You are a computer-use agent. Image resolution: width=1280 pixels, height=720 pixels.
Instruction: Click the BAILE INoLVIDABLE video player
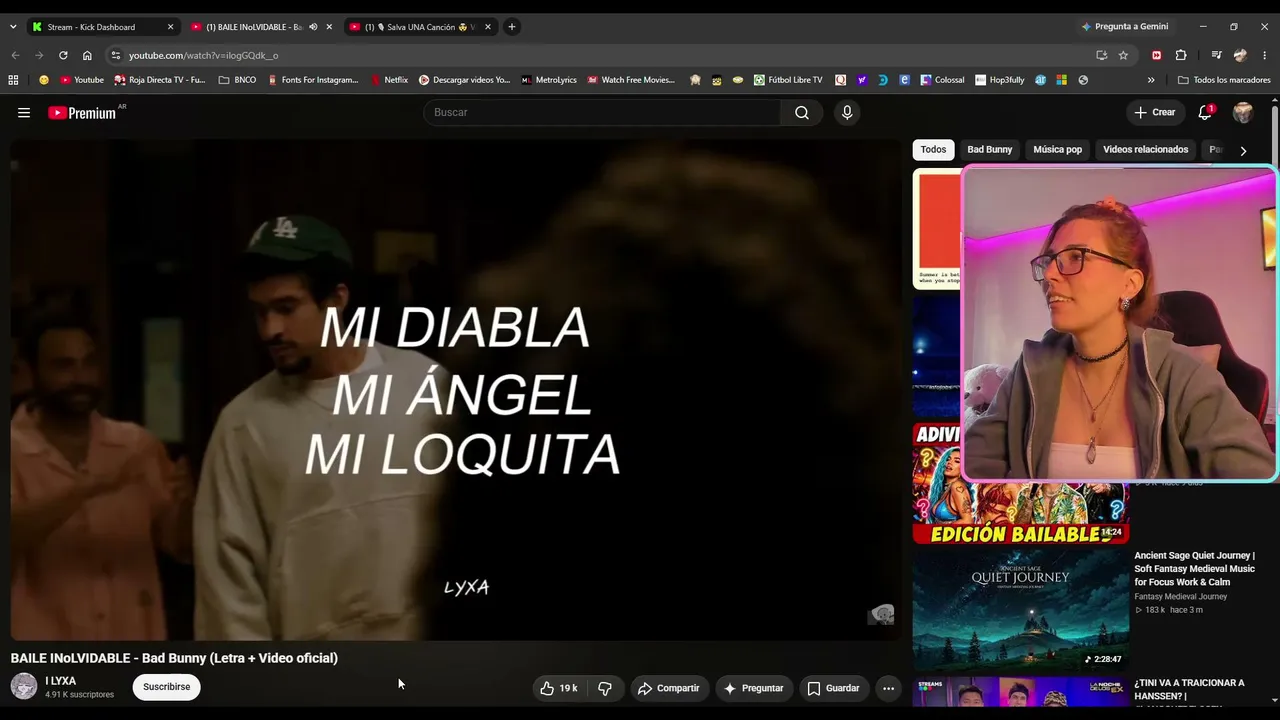click(x=456, y=390)
